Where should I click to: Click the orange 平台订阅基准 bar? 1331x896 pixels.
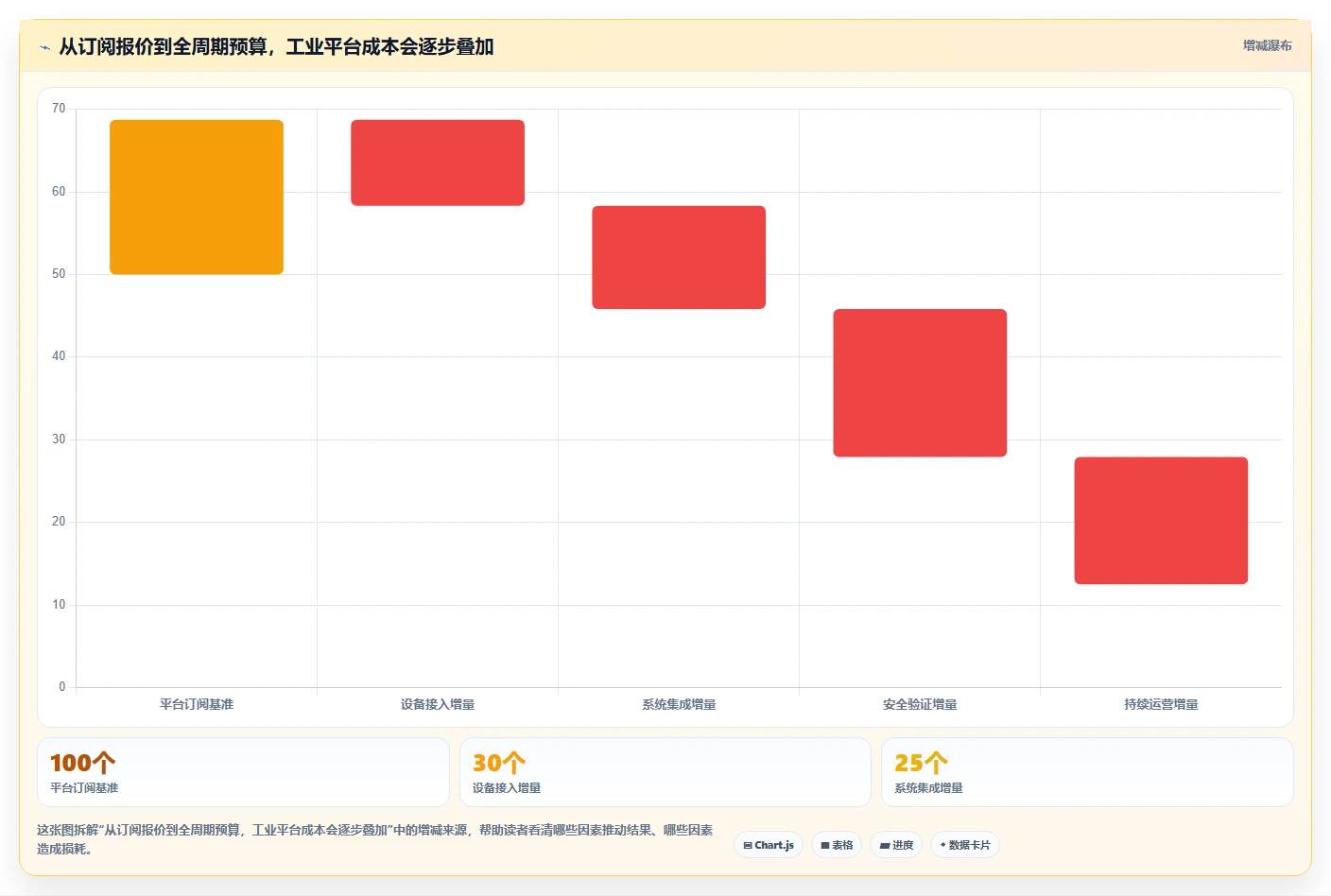click(x=197, y=198)
